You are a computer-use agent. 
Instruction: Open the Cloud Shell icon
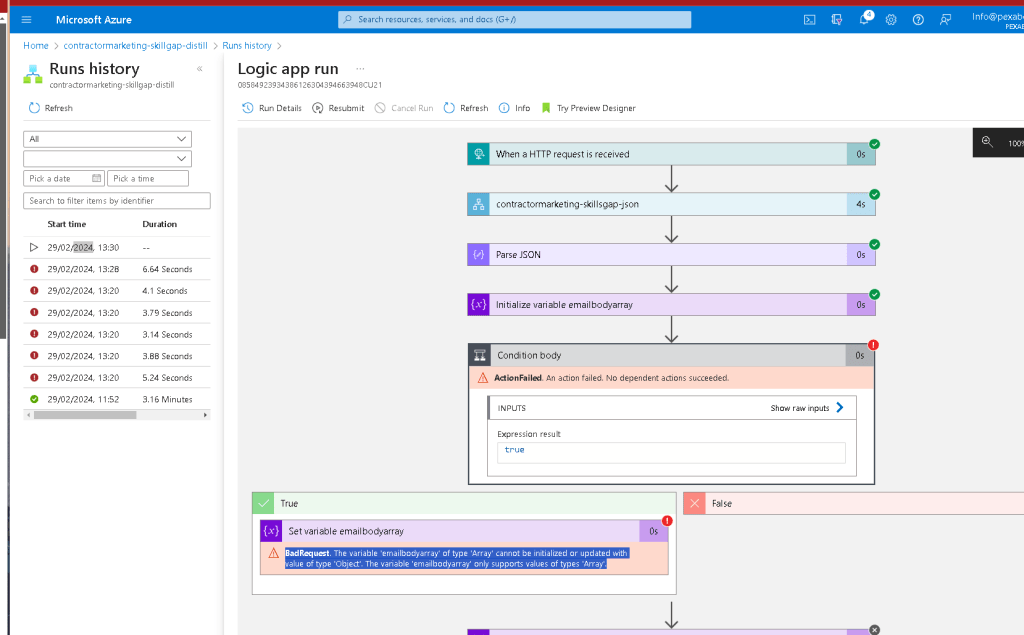(x=809, y=20)
